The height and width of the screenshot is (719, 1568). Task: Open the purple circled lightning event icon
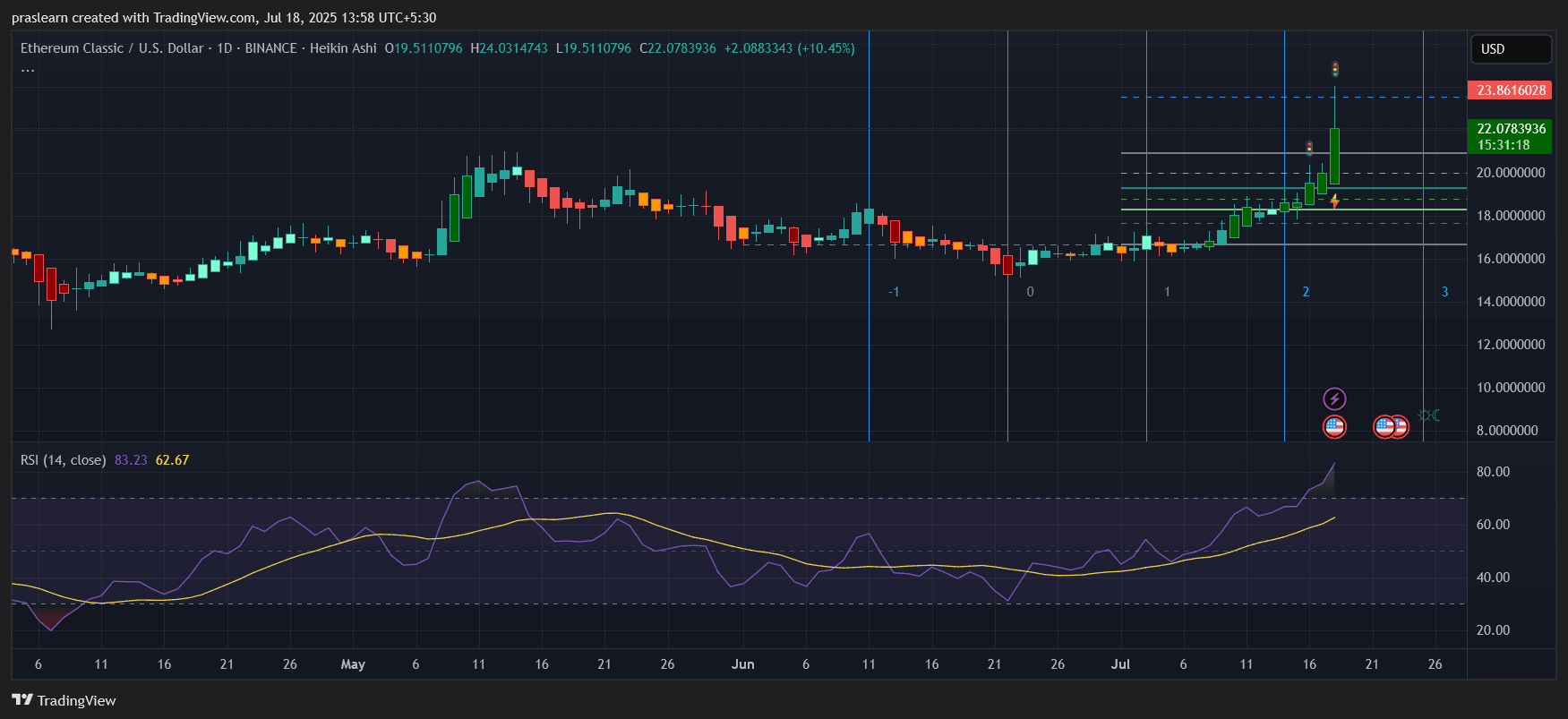tap(1334, 398)
